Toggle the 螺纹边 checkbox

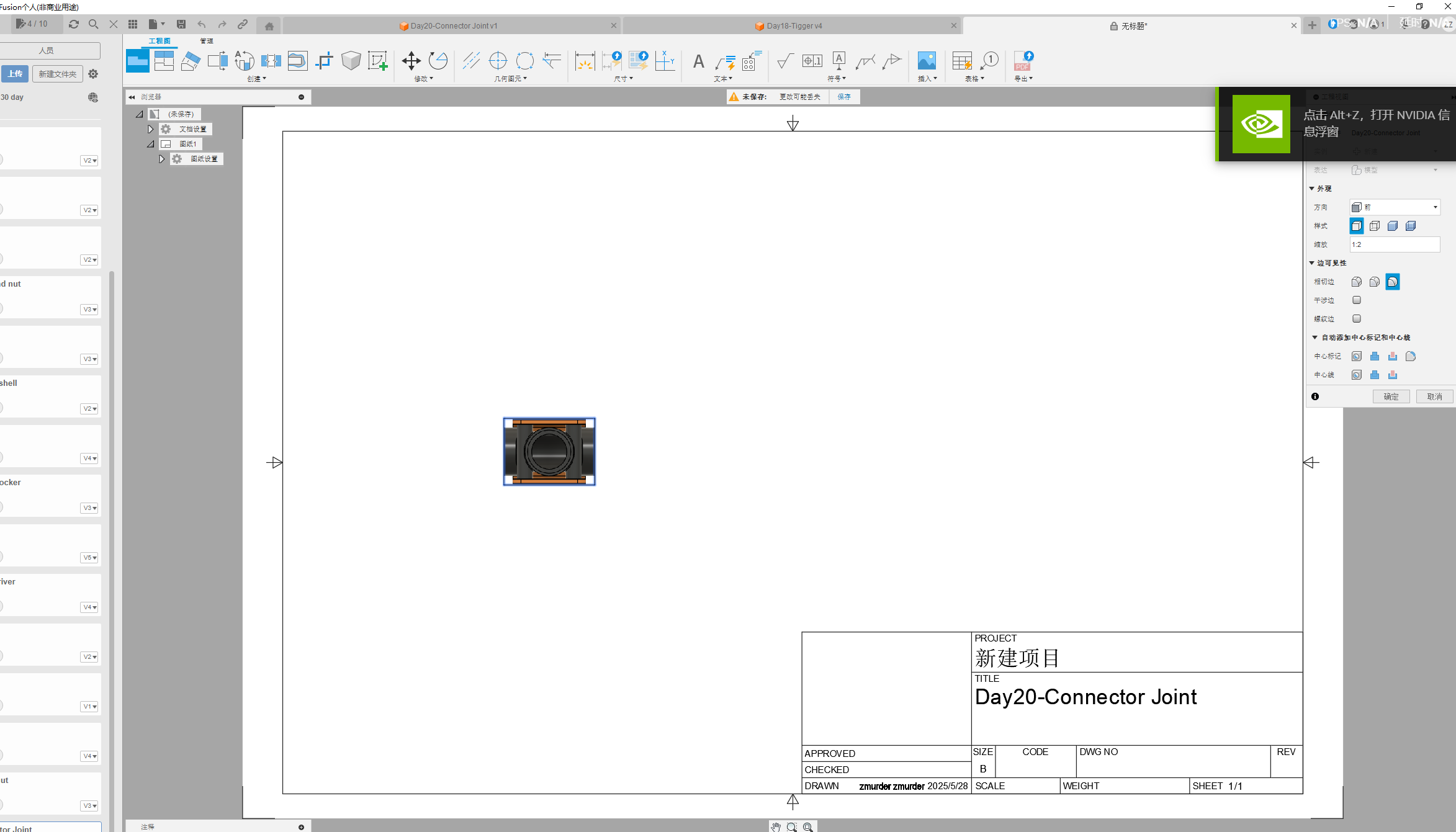[1357, 319]
